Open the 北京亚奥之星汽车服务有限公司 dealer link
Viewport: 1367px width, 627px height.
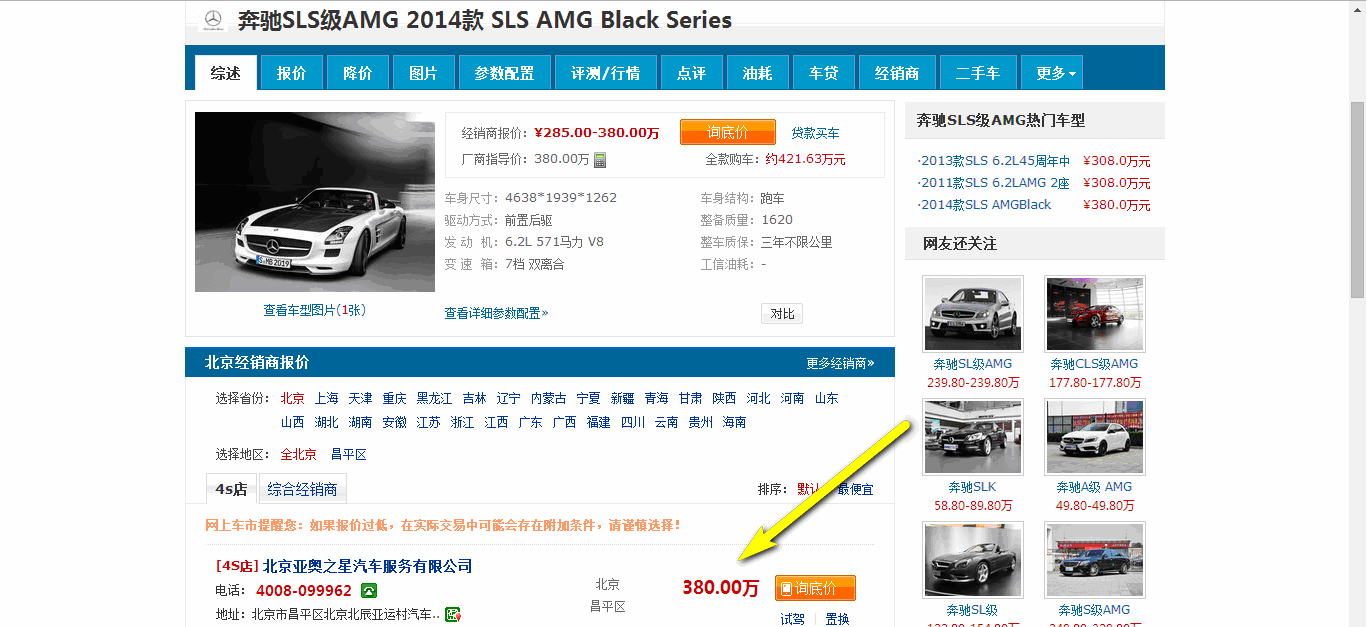pyautogui.click(x=368, y=566)
